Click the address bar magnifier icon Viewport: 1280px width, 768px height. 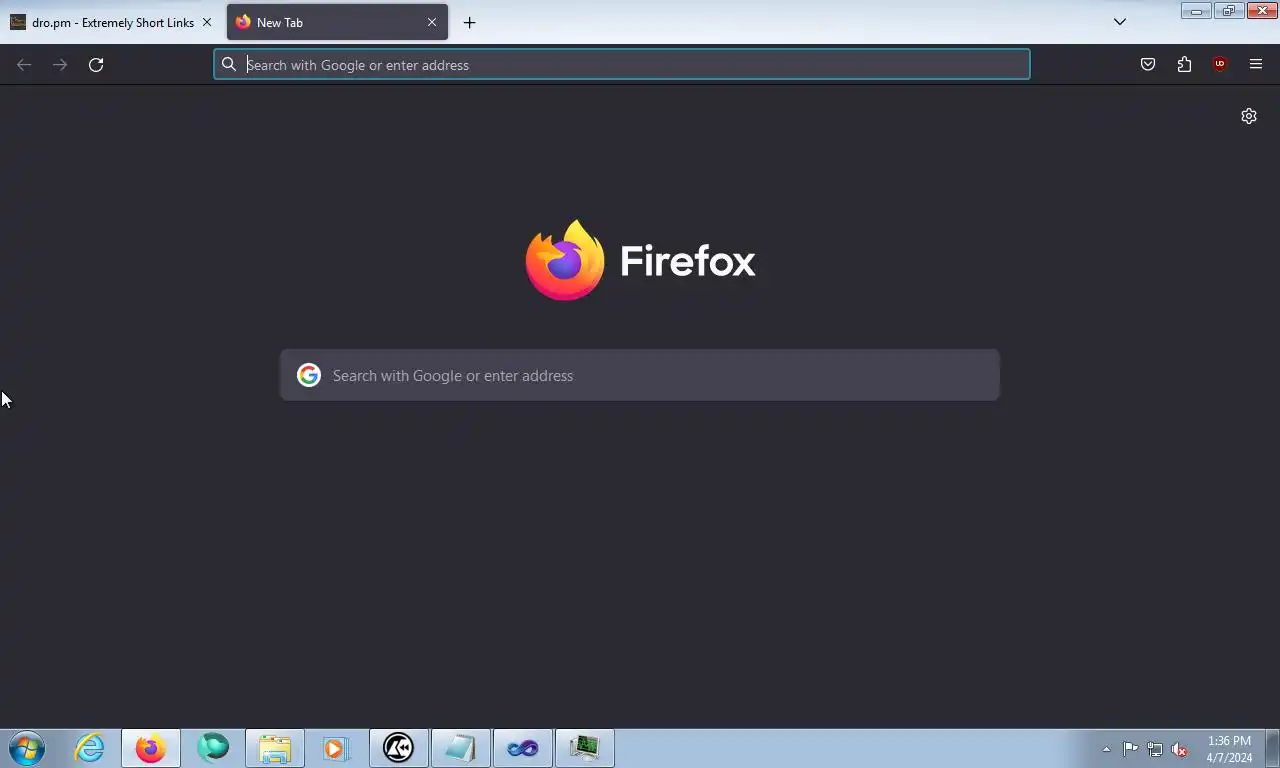click(229, 65)
